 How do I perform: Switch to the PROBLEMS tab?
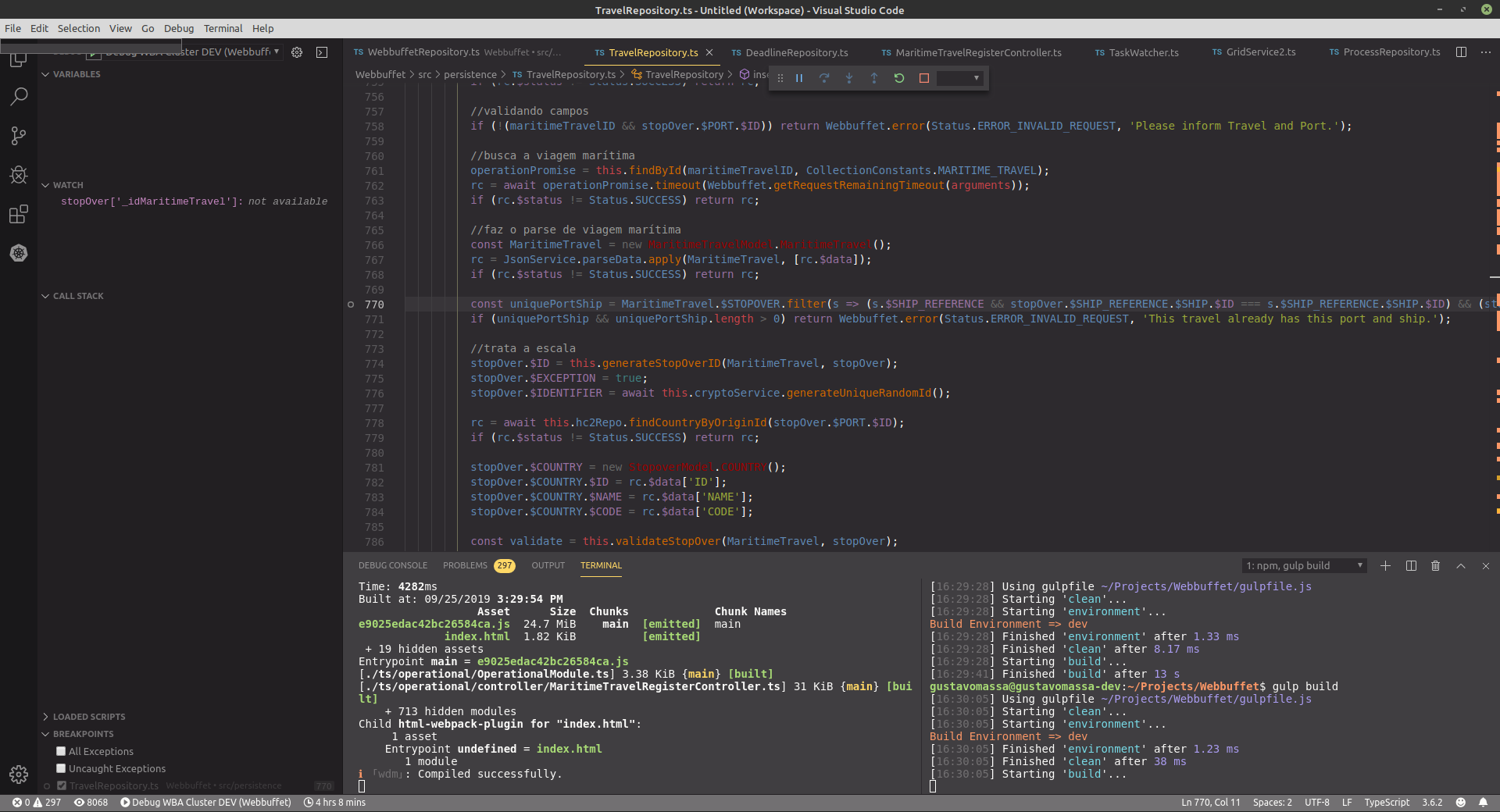click(x=465, y=565)
